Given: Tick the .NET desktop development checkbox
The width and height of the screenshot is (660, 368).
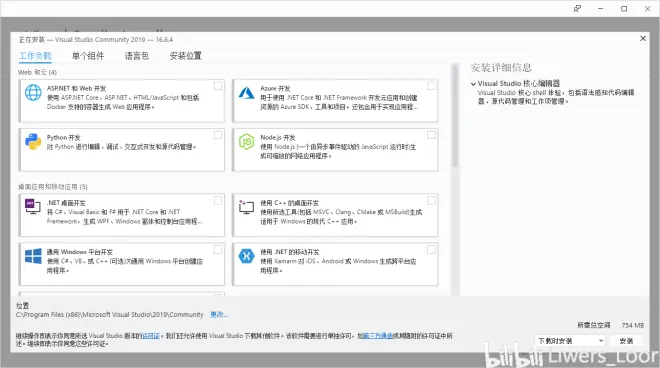Looking at the screenshot, I should point(218,200).
